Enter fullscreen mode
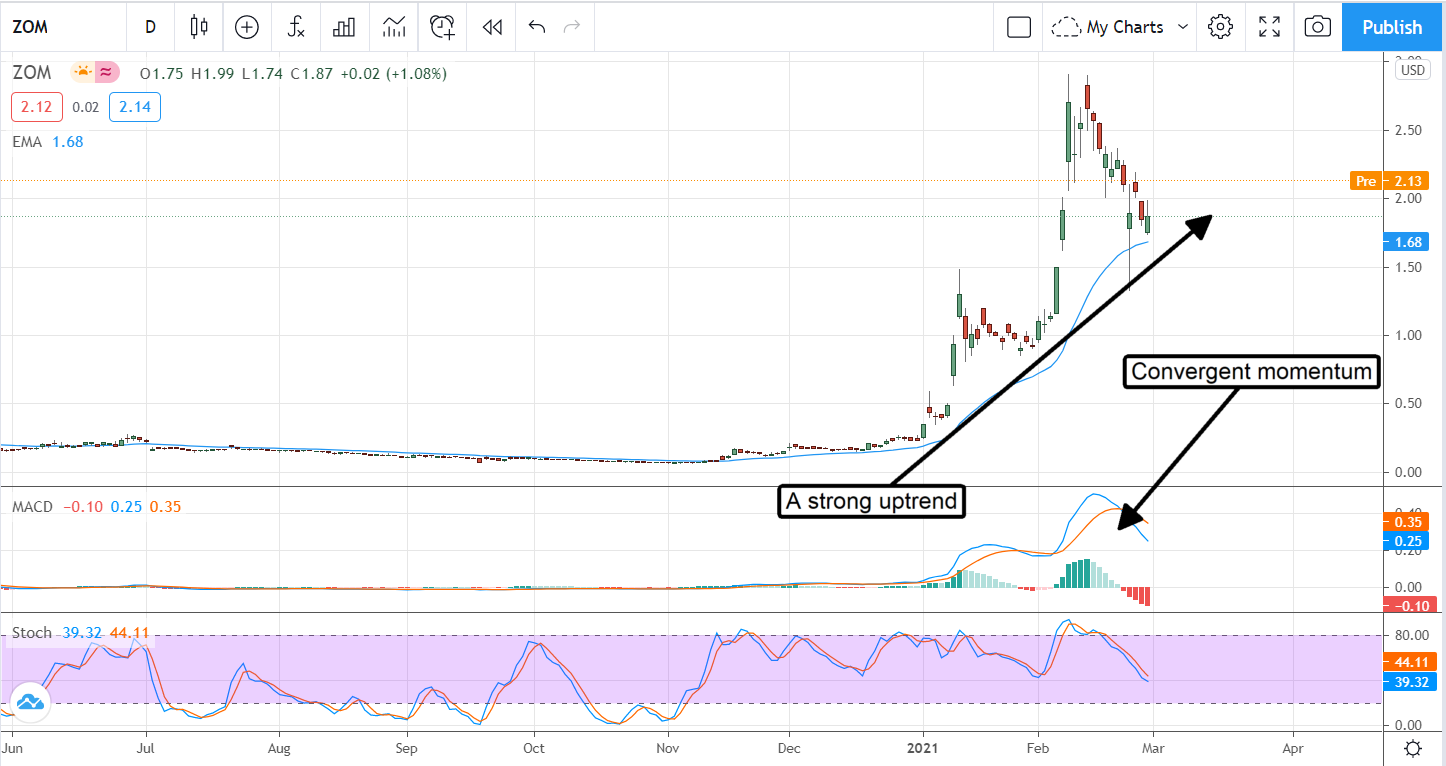Image resolution: width=1446 pixels, height=766 pixels. [1269, 27]
